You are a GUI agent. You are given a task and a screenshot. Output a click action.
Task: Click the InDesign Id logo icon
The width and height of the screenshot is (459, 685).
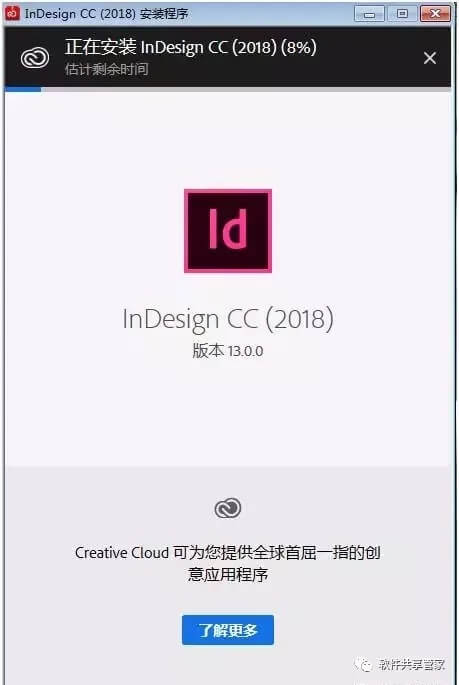click(x=228, y=231)
